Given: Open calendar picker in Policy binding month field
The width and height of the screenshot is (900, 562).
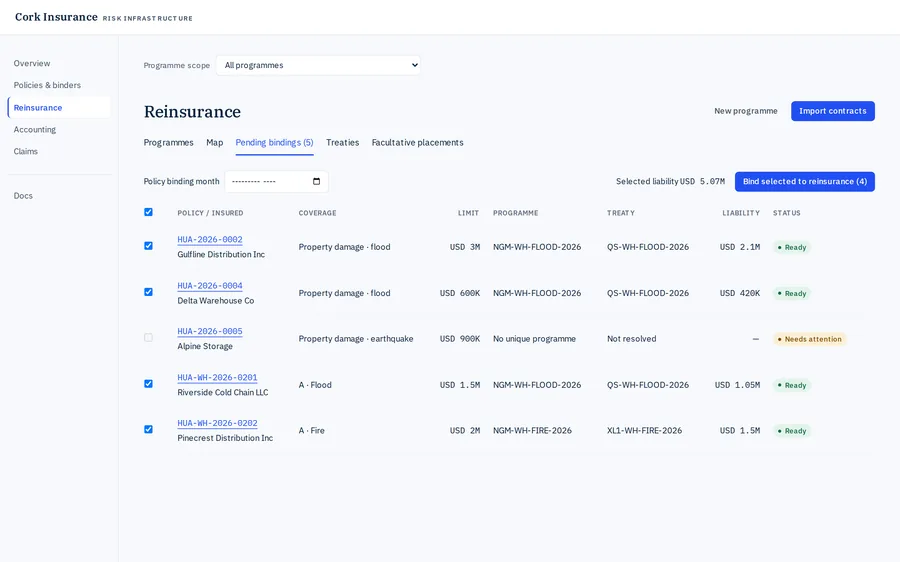Looking at the screenshot, I should (316, 181).
